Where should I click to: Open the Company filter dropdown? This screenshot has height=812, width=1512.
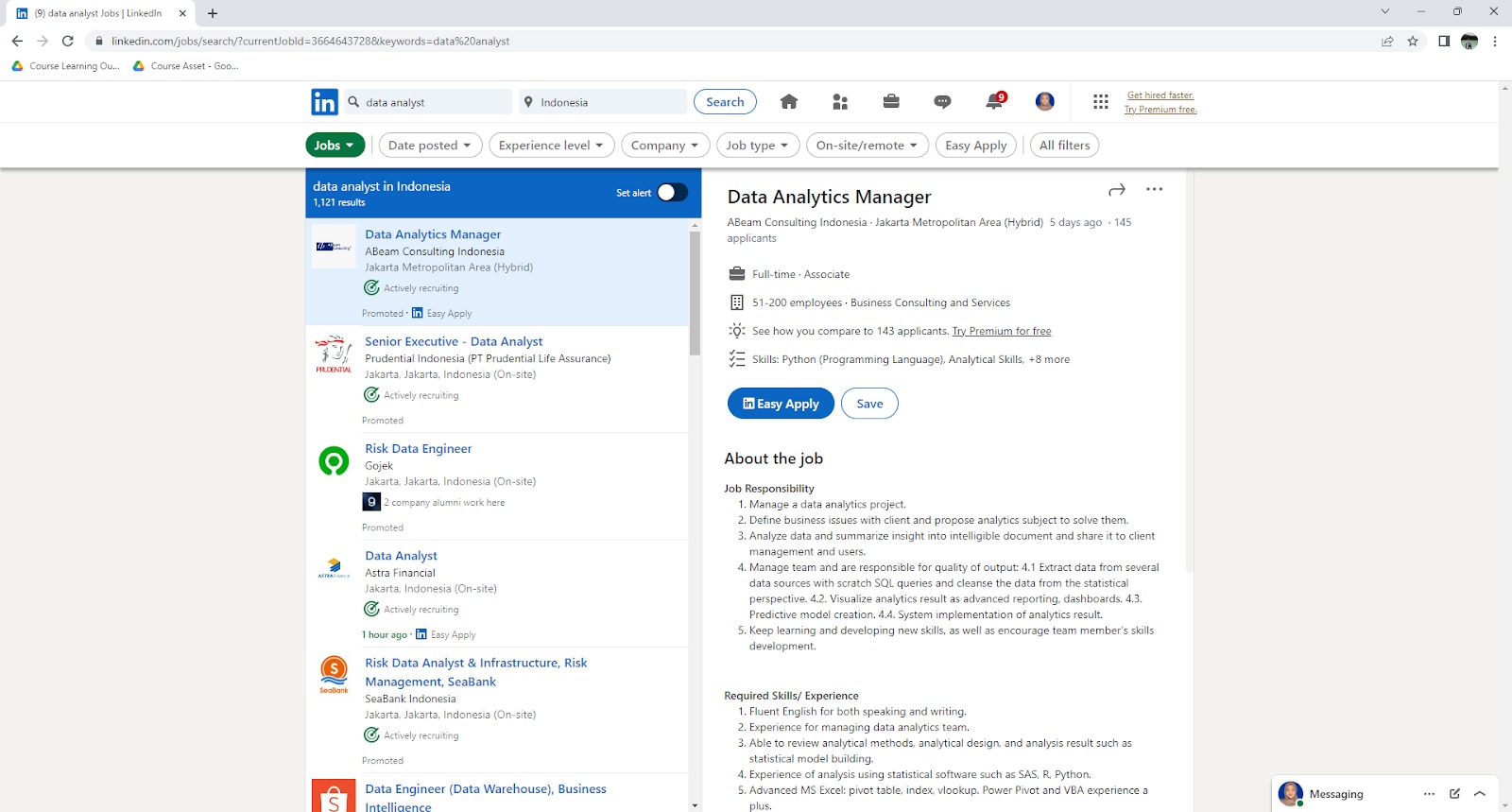click(665, 146)
